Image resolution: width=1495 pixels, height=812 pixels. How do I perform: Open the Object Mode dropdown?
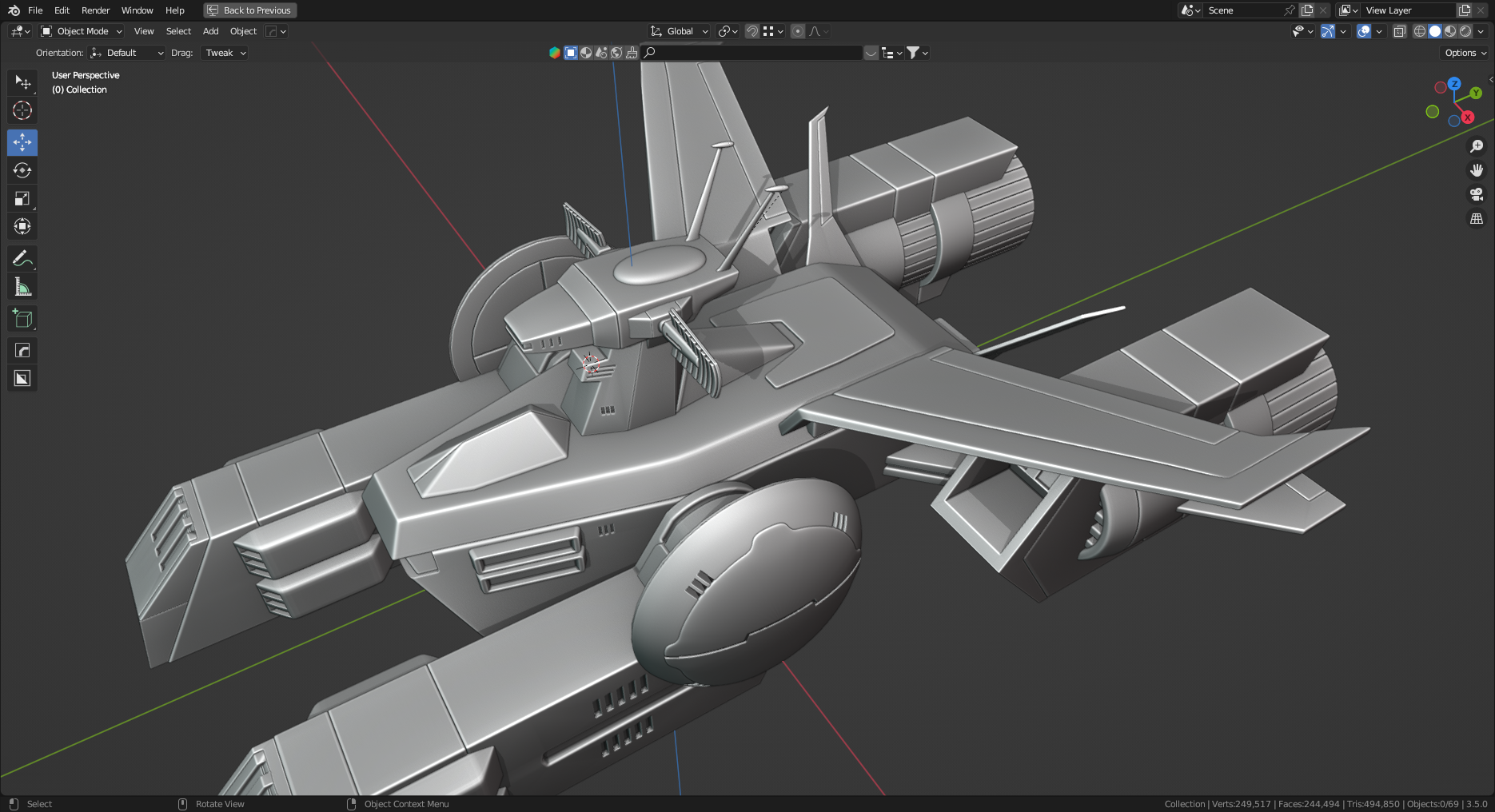[x=82, y=31]
